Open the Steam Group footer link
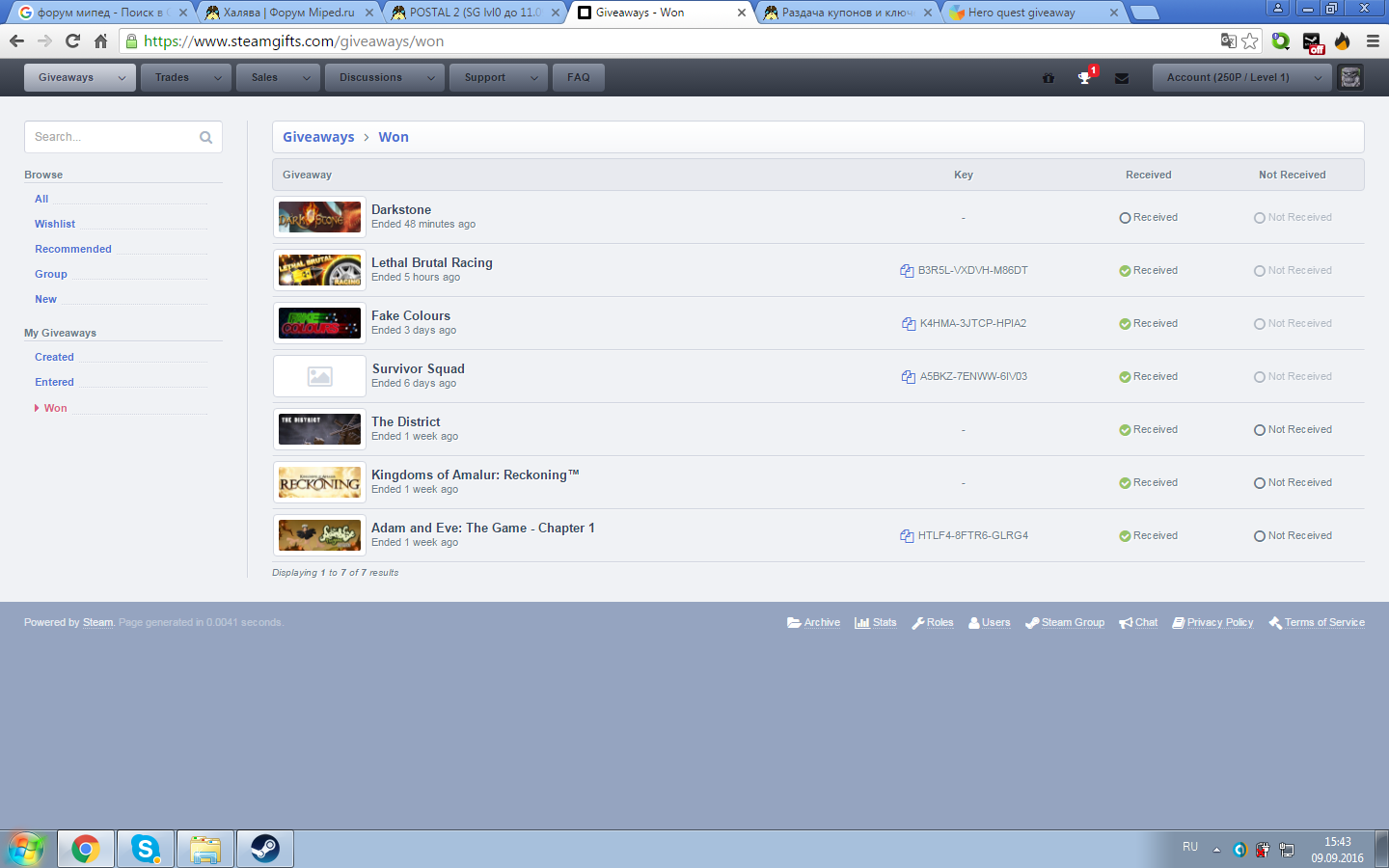1389x868 pixels. pyautogui.click(x=1065, y=623)
